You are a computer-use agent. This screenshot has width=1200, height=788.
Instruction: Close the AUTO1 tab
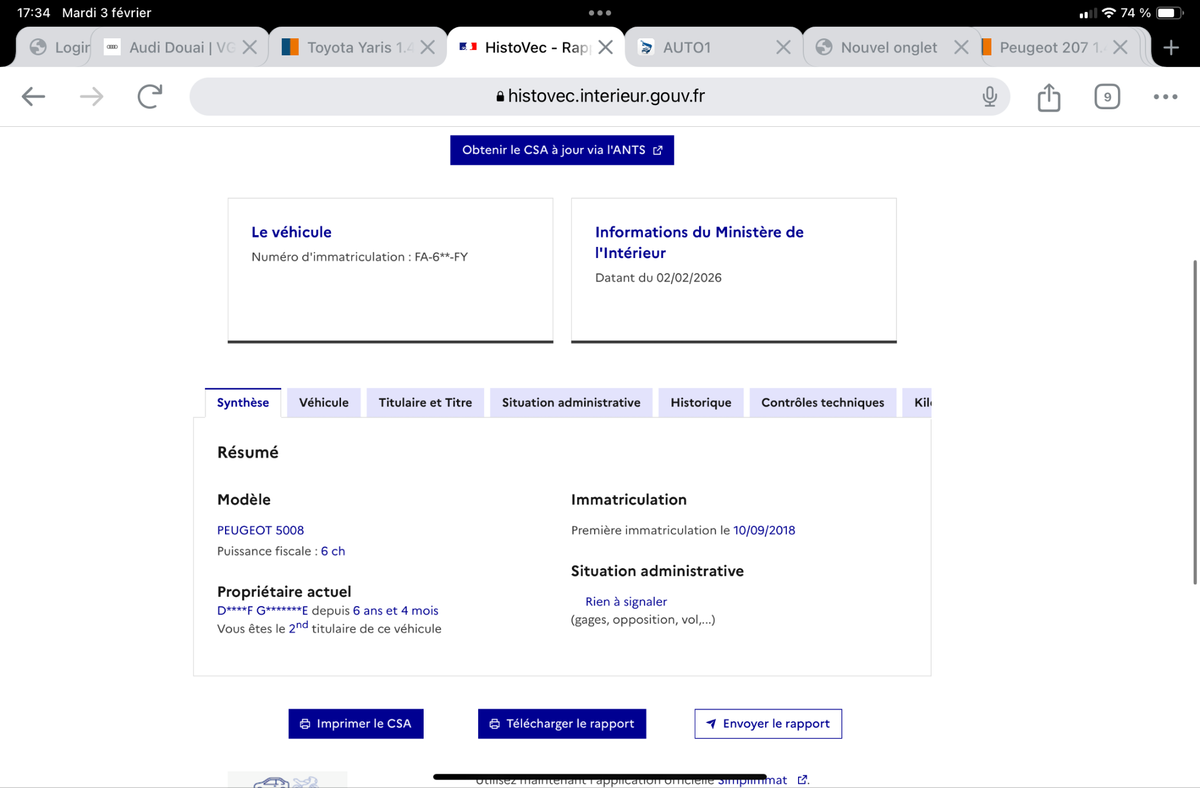tap(783, 47)
